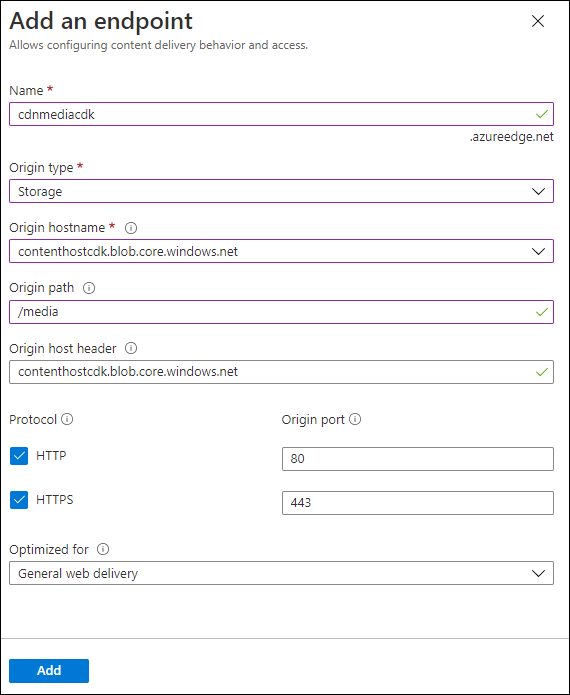This screenshot has height=695, width=570.
Task: Click the HTTPS origin port field 443
Action: [418, 503]
